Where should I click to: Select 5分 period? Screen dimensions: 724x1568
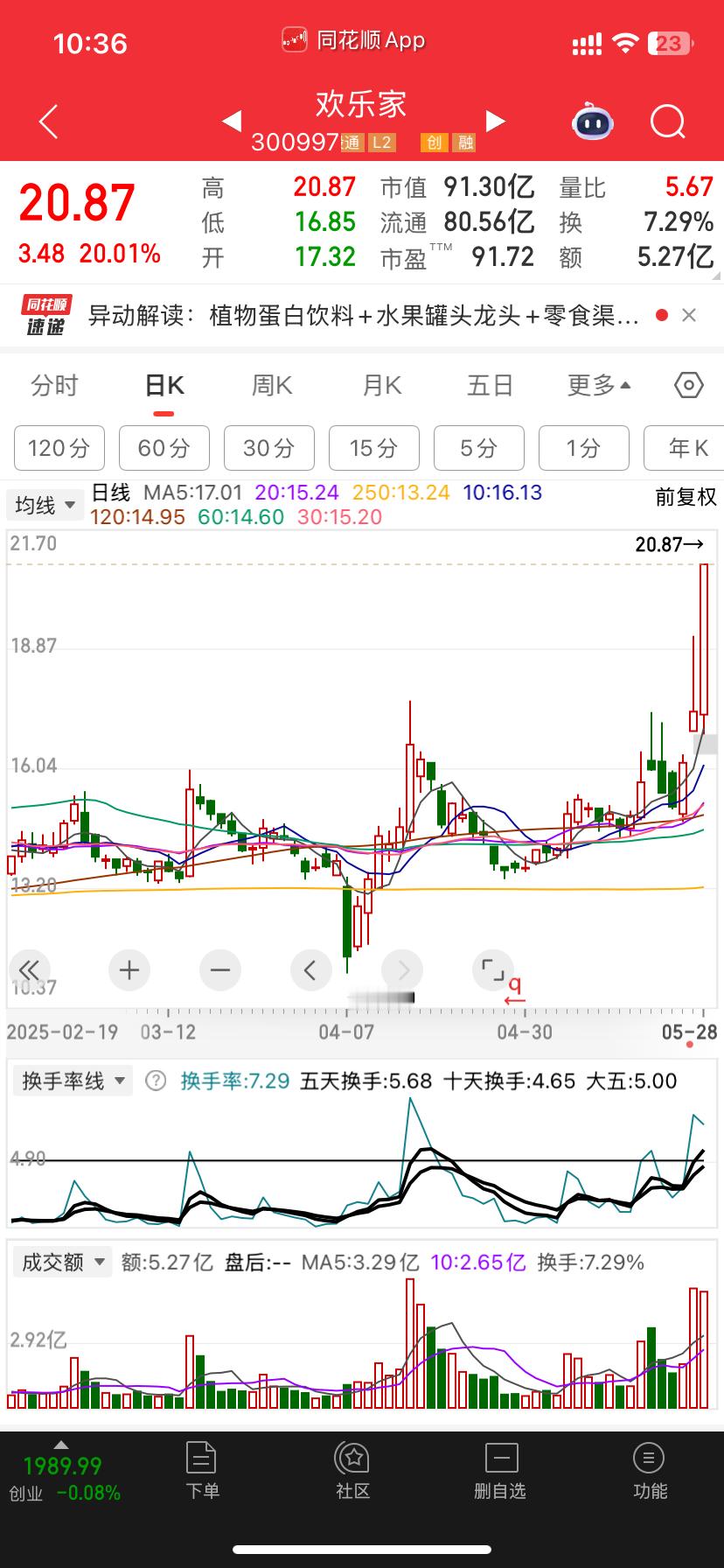click(x=479, y=448)
